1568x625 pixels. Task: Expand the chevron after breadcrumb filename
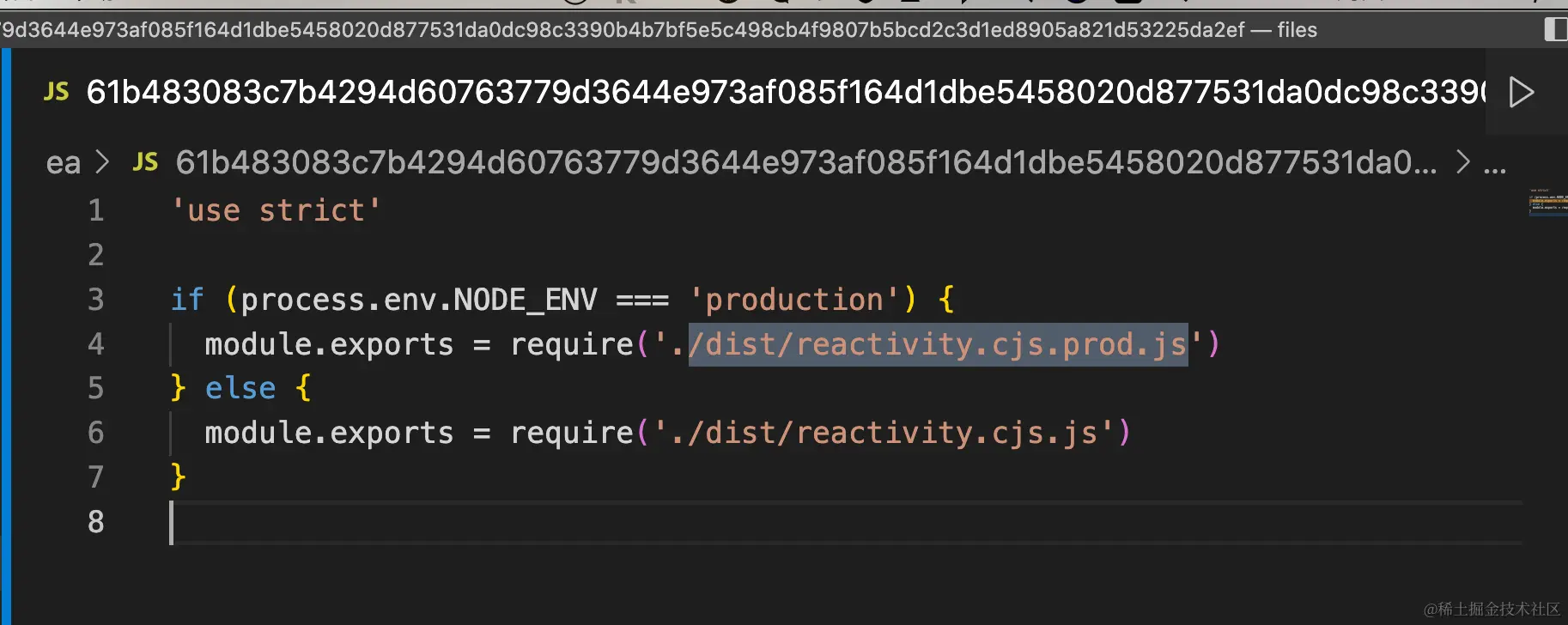(1463, 161)
